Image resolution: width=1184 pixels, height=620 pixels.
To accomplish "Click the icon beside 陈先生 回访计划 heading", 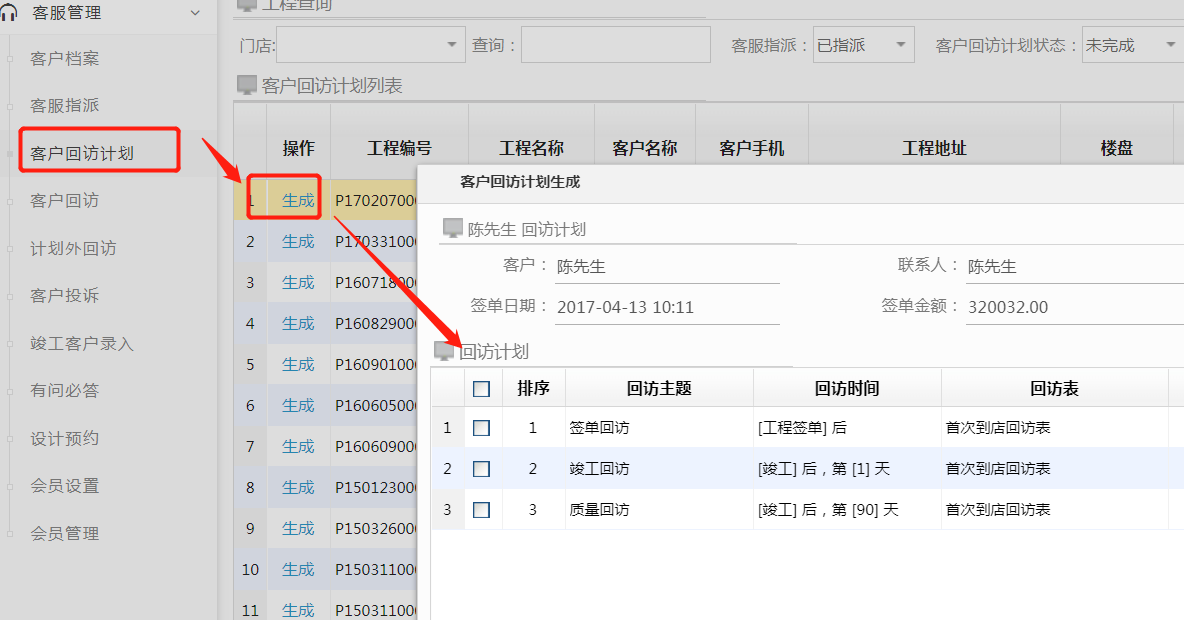I will [452, 230].
